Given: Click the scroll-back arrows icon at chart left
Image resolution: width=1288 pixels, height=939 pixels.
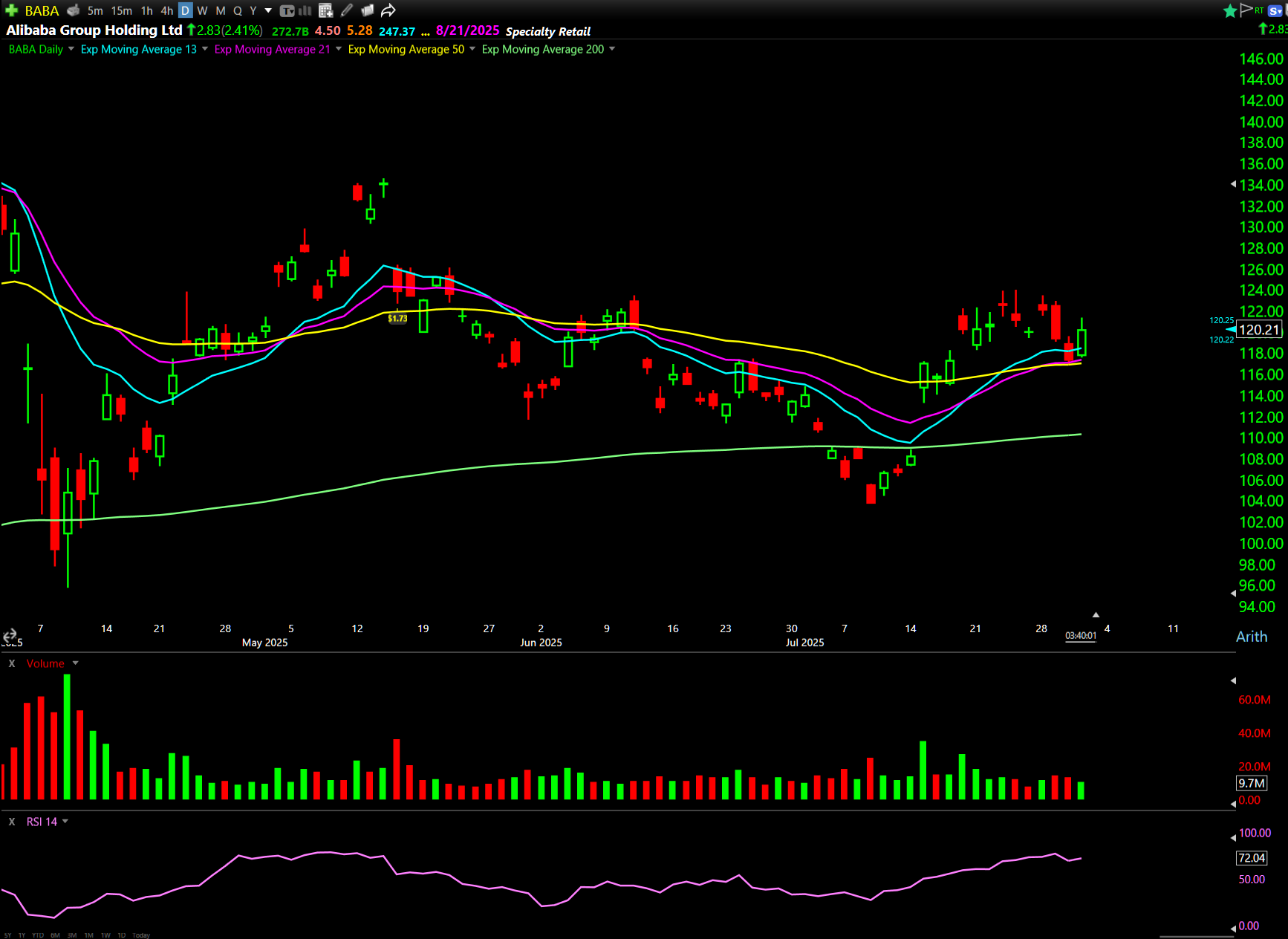Looking at the screenshot, I should pos(10,635).
